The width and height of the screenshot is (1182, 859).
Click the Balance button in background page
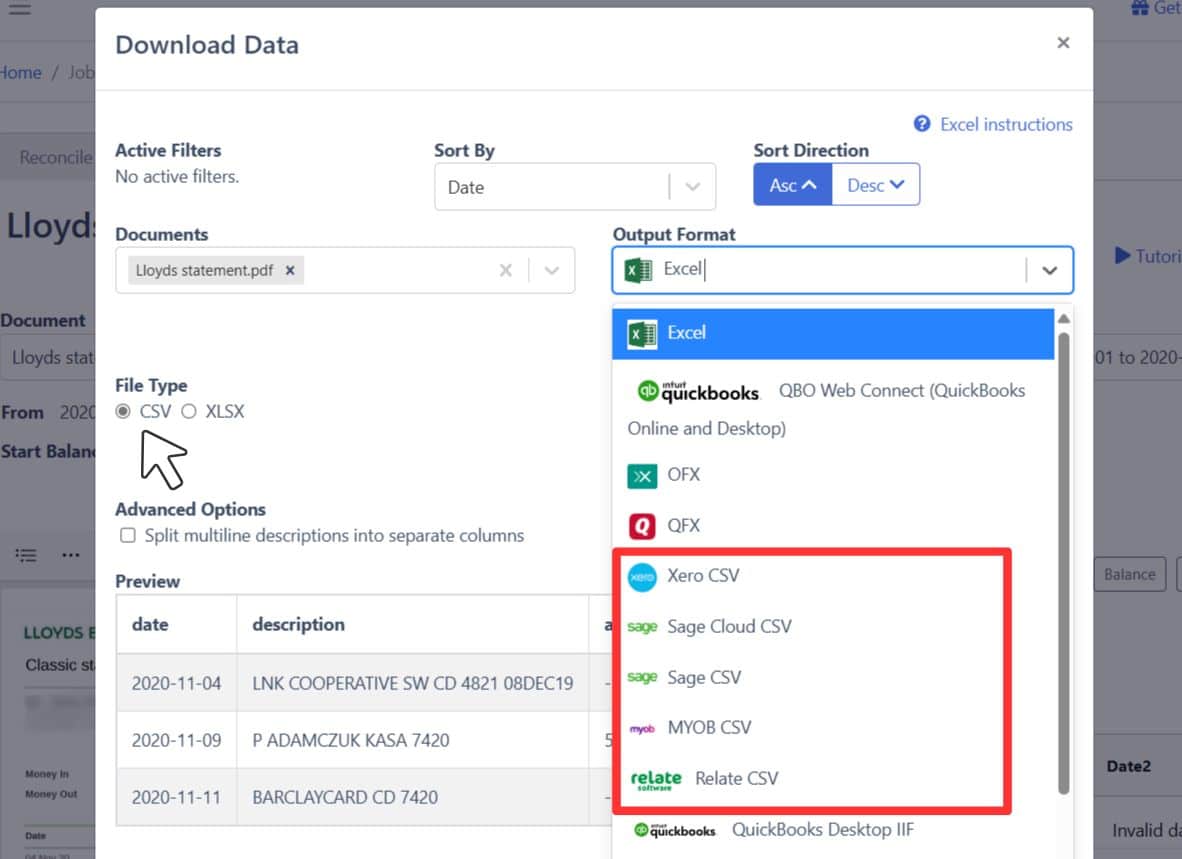click(x=1129, y=574)
